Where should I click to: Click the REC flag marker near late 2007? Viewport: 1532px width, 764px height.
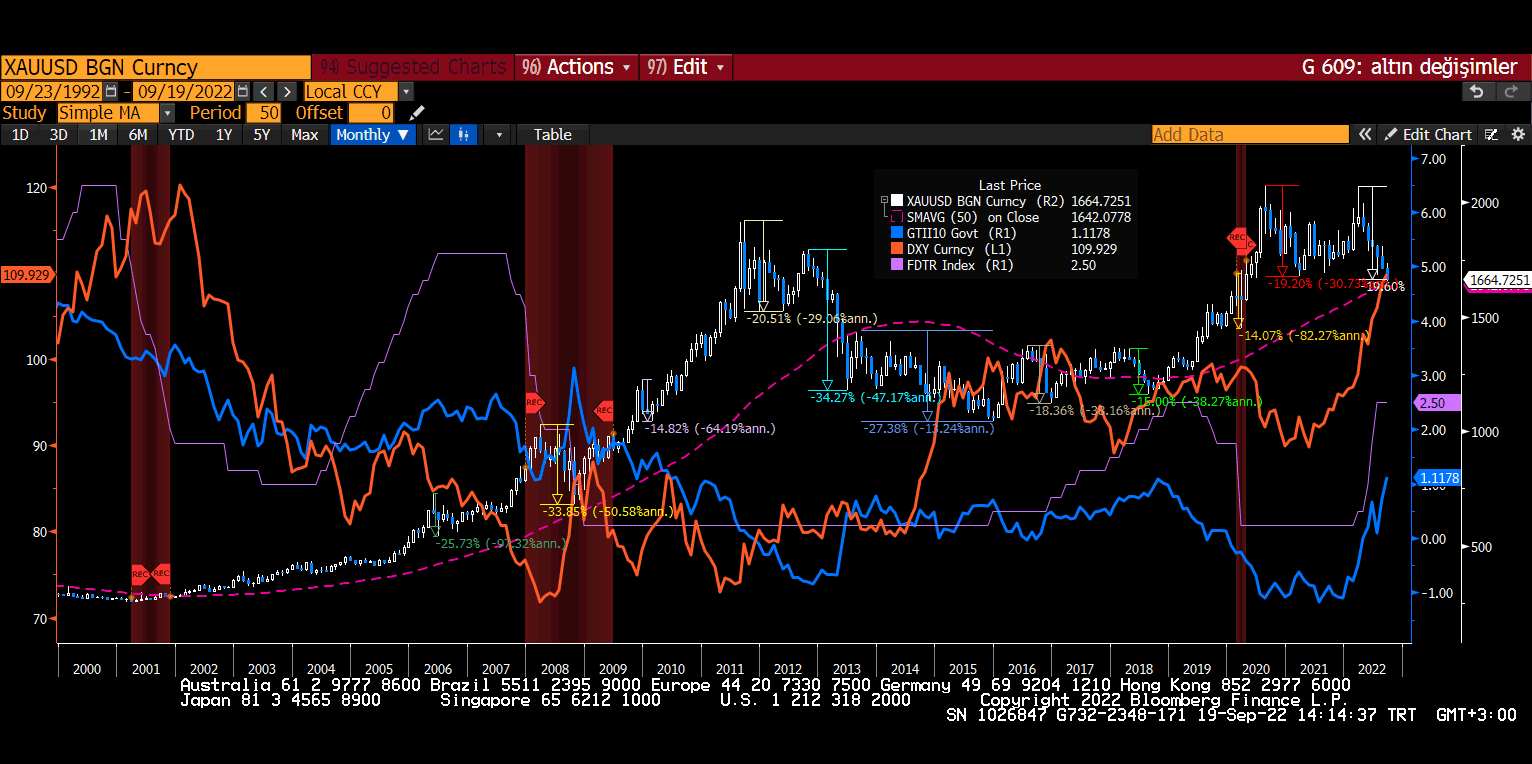pyautogui.click(x=534, y=402)
